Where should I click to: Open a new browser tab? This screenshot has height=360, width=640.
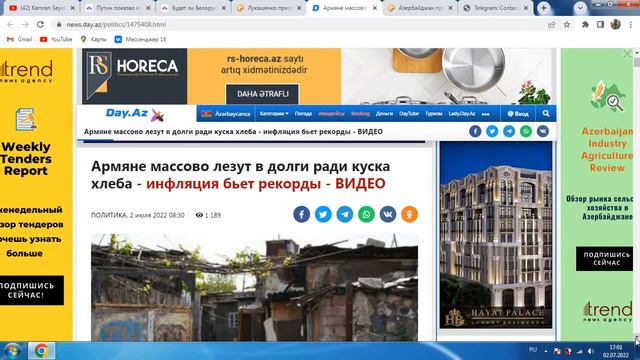(544, 8)
